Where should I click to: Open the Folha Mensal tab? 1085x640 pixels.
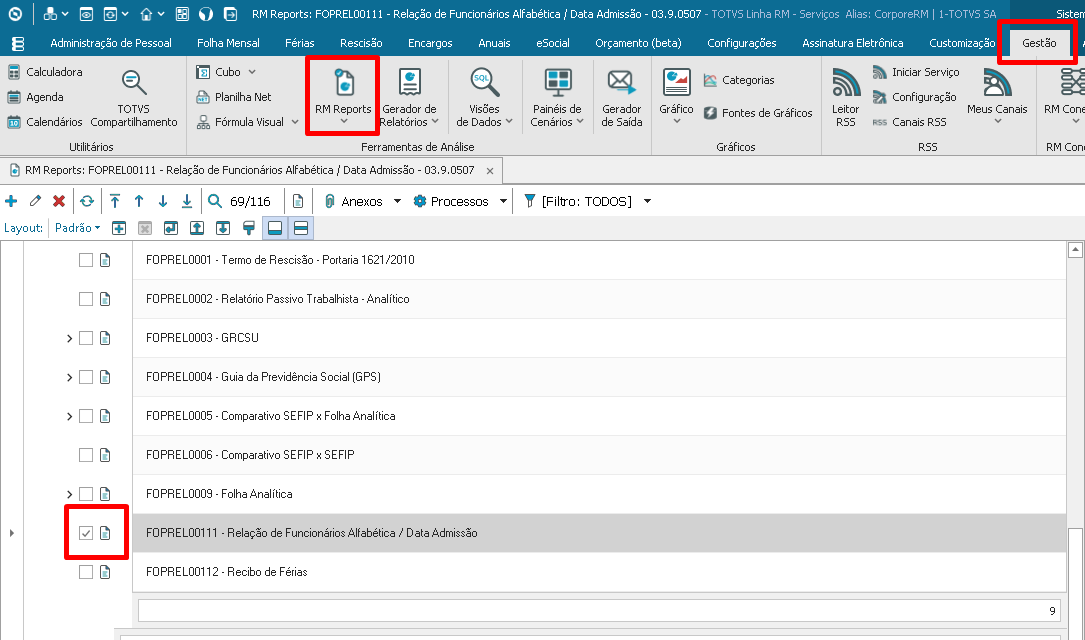tap(228, 43)
